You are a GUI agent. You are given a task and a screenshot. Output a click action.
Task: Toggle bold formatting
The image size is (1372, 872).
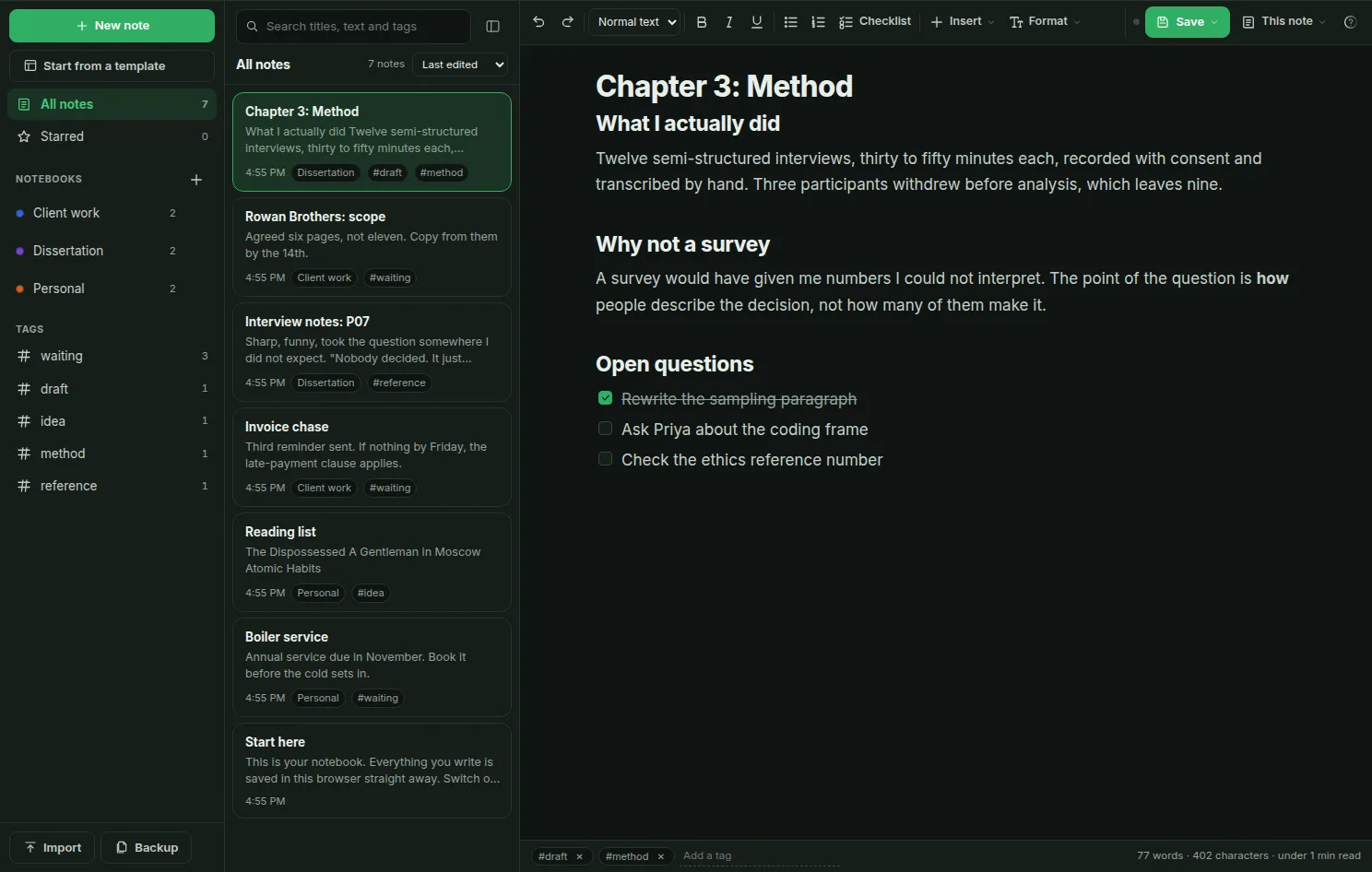click(x=702, y=22)
